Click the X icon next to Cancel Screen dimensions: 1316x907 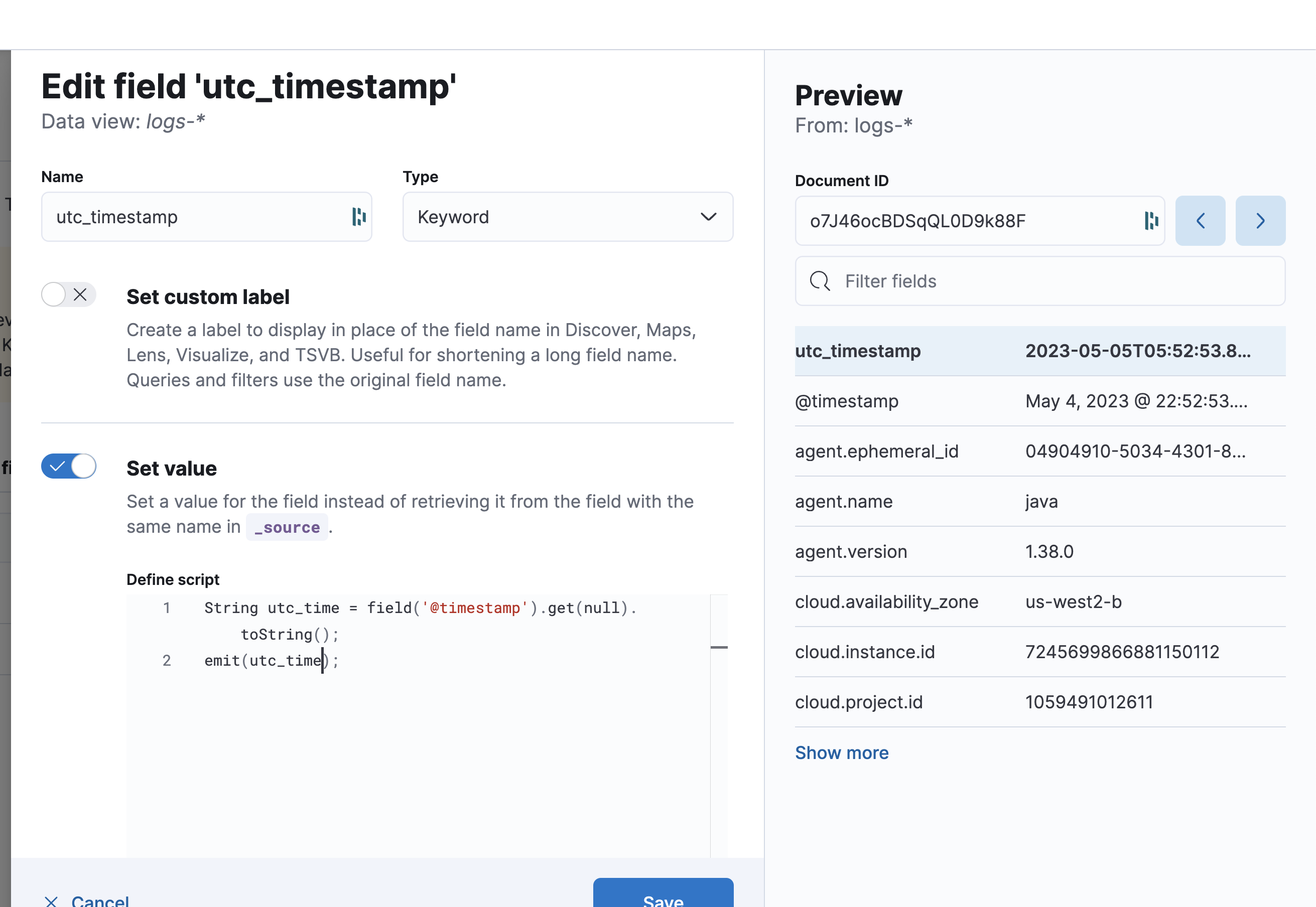point(51,900)
